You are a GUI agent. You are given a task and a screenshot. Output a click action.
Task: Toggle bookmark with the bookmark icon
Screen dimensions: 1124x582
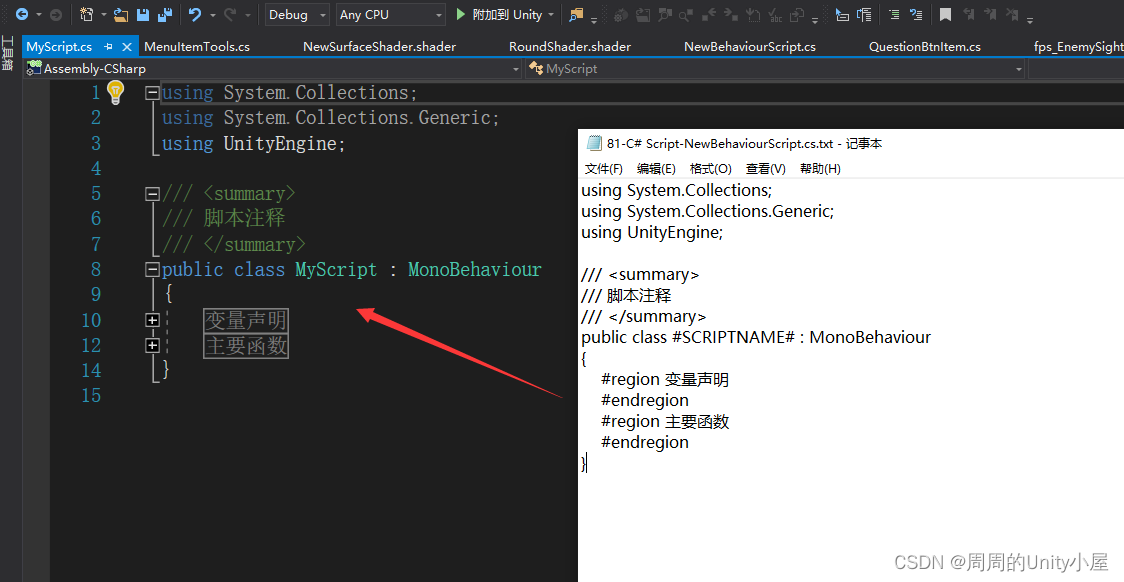(x=944, y=15)
